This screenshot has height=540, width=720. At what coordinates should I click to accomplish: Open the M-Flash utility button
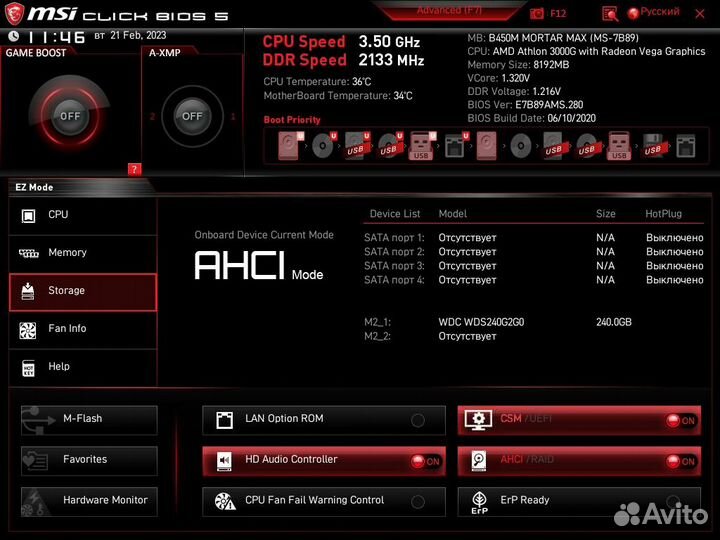[x=90, y=420]
